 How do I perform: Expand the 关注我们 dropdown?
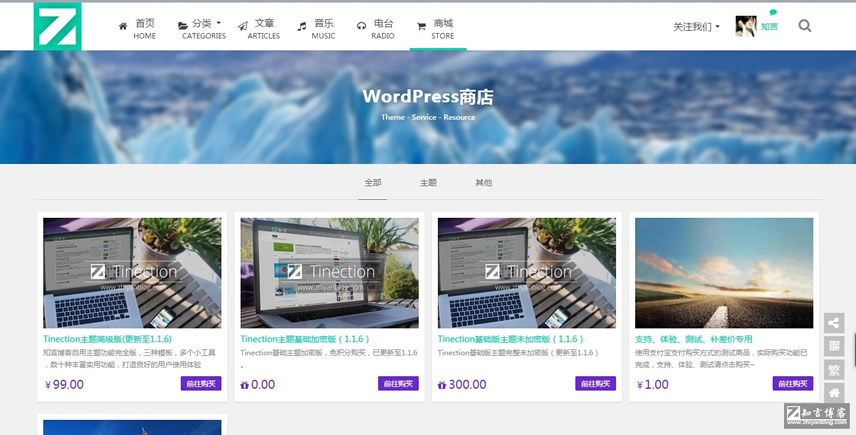pos(696,26)
